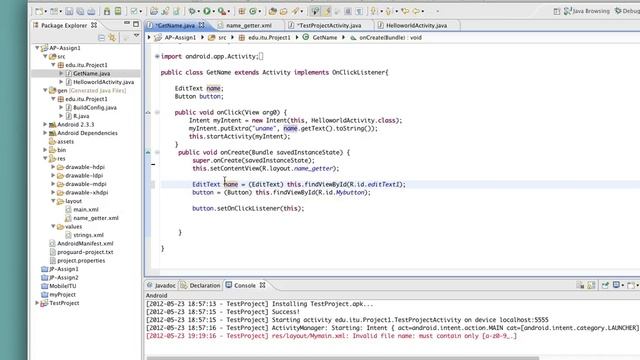Select HelloworldActivity.java in Package Explorer
The height and width of the screenshot is (360, 640).
pyautogui.click(x=103, y=82)
